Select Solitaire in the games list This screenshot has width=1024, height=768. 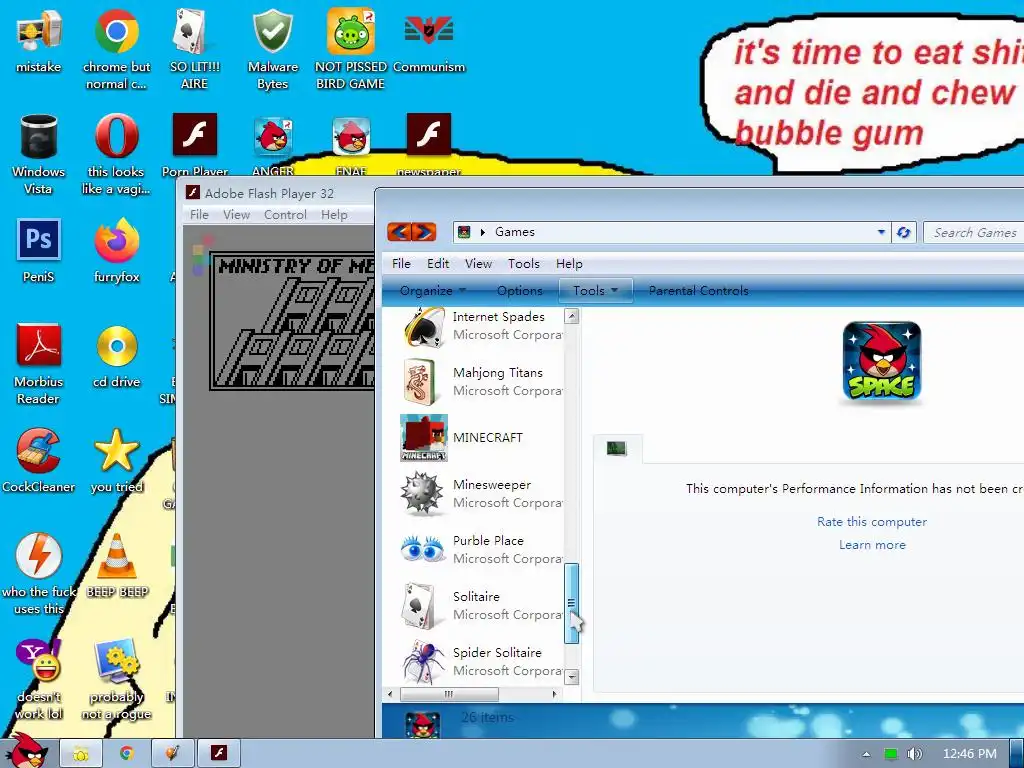click(x=482, y=605)
